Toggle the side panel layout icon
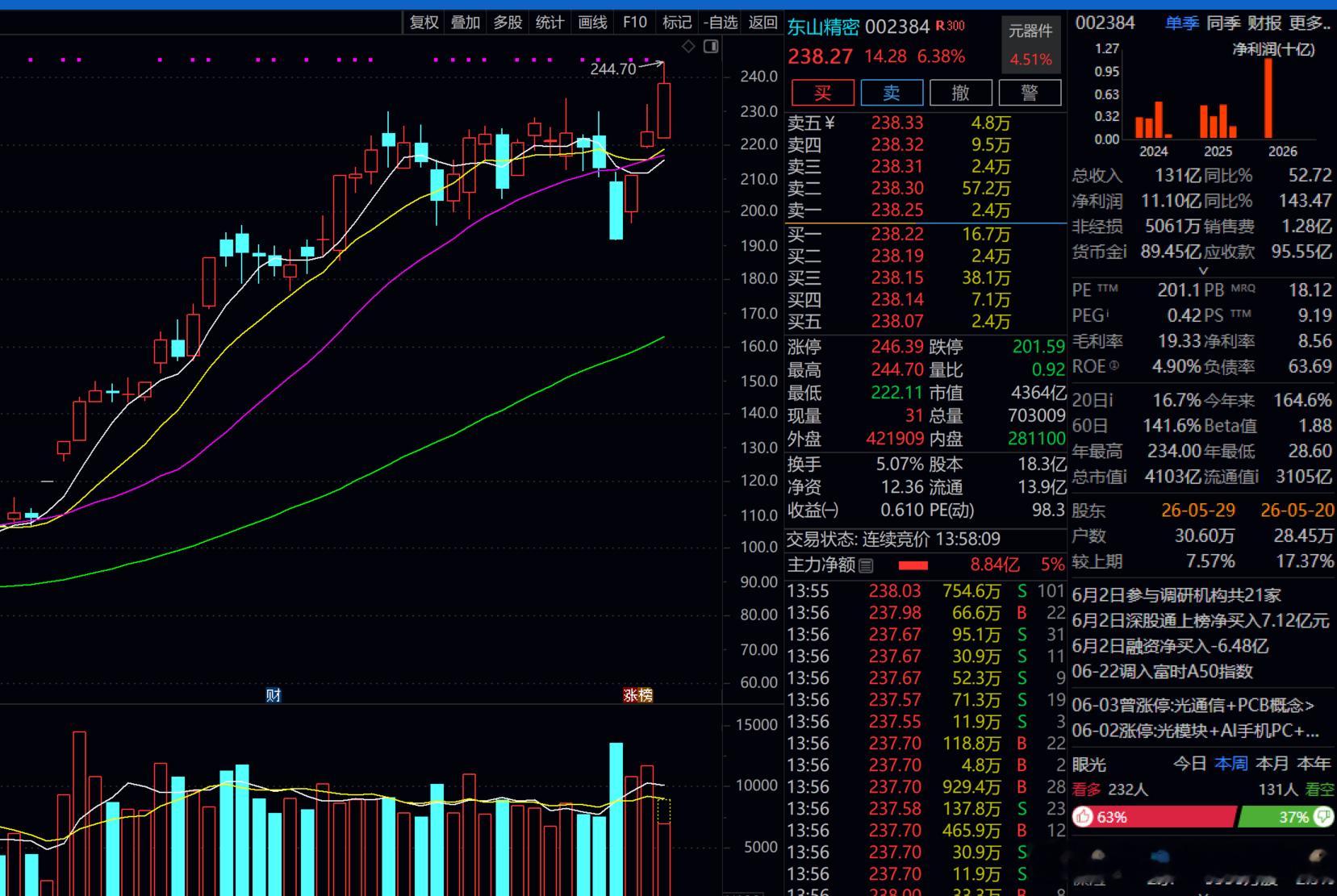Viewport: 1337px width, 896px height. pyautogui.click(x=711, y=47)
